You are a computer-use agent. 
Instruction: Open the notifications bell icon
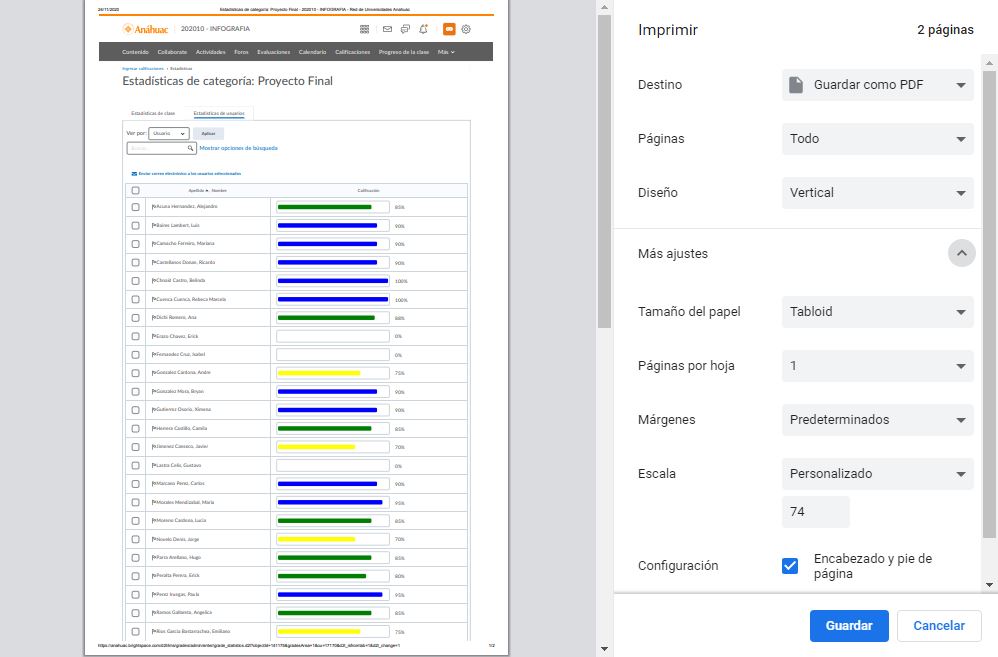(424, 29)
